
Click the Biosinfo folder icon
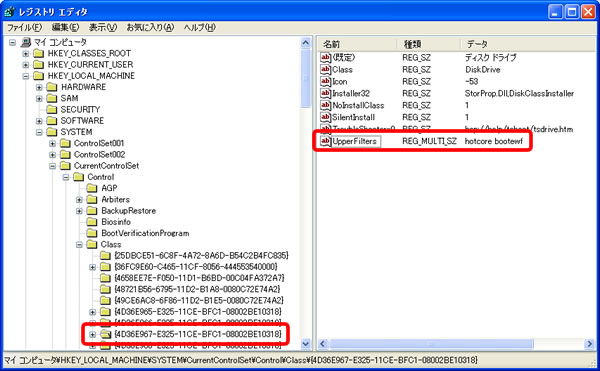point(92,222)
